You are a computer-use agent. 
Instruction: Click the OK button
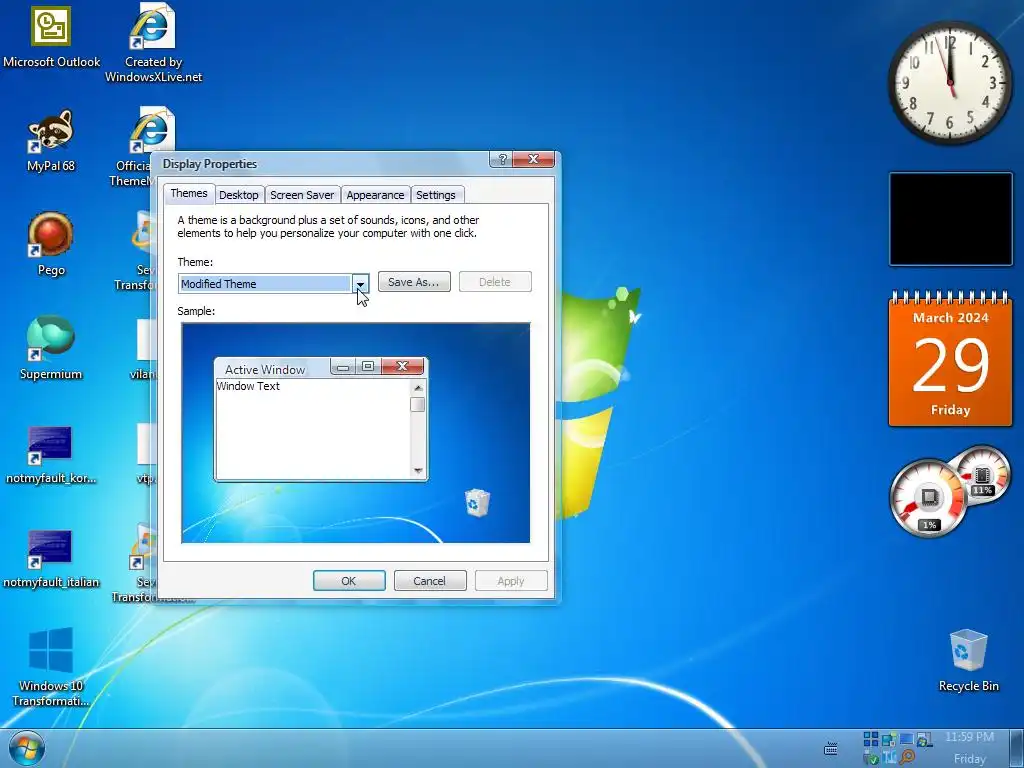click(x=349, y=581)
